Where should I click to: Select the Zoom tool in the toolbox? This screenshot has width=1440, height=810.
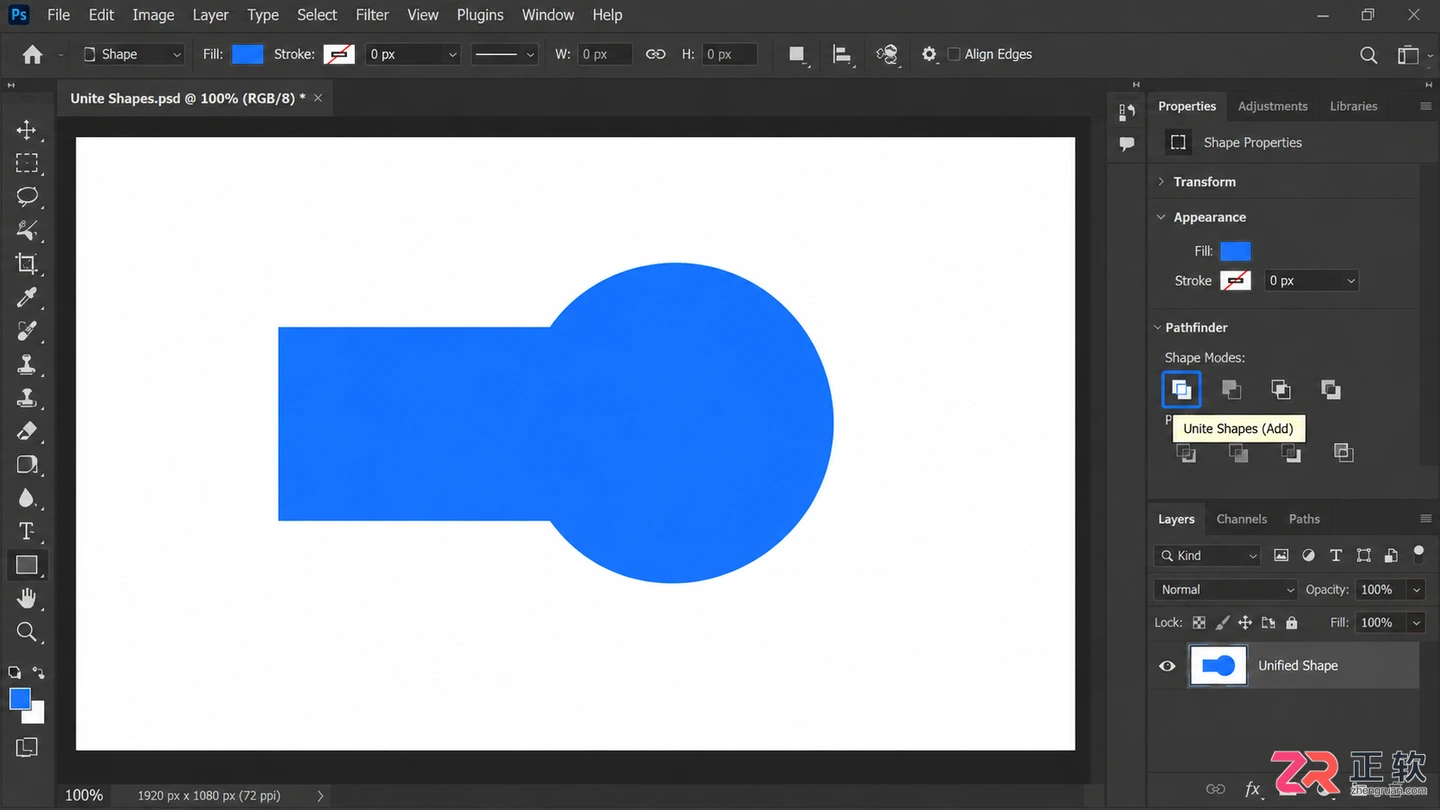(27, 632)
